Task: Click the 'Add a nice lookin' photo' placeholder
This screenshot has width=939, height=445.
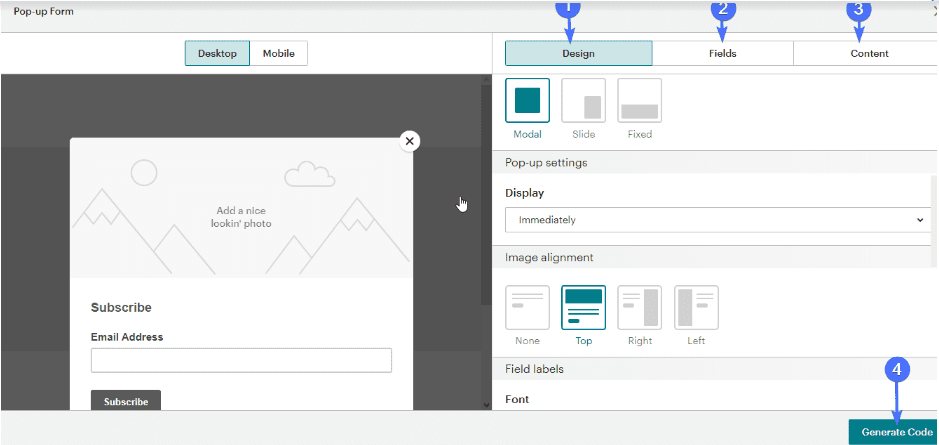Action: [241, 217]
